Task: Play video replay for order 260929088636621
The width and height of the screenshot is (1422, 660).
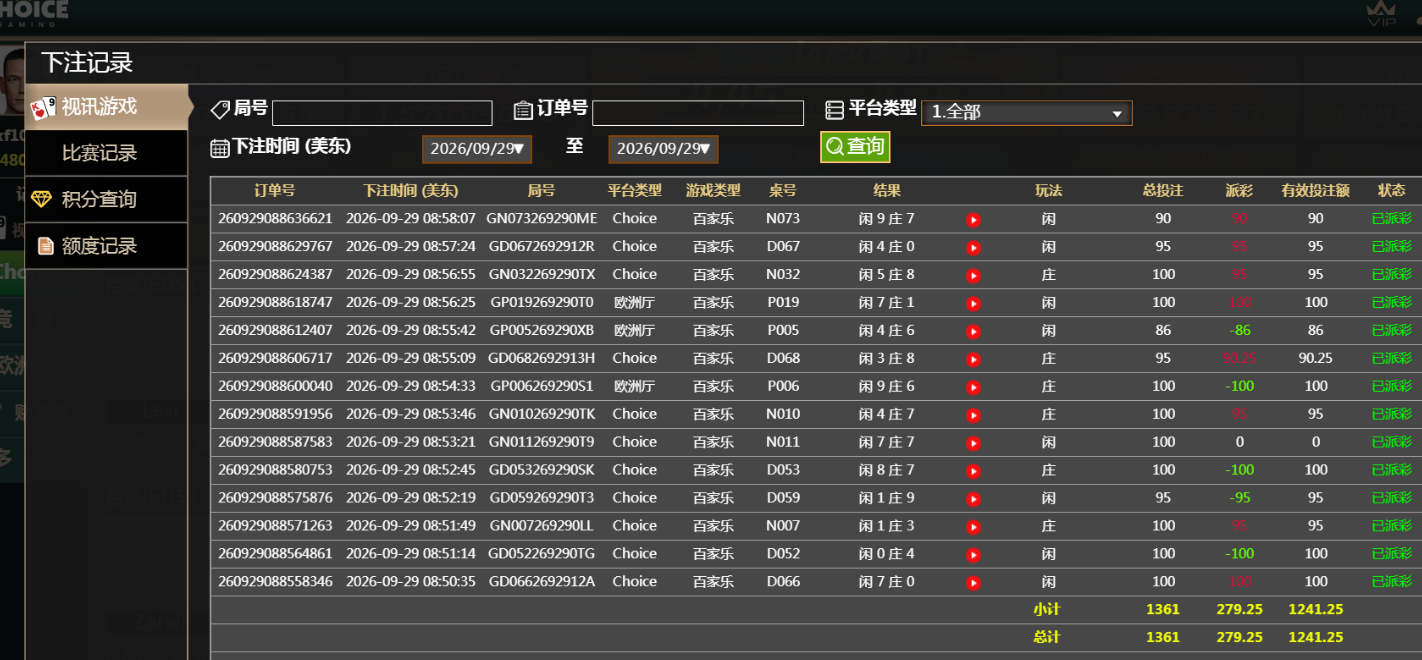Action: click(x=973, y=220)
